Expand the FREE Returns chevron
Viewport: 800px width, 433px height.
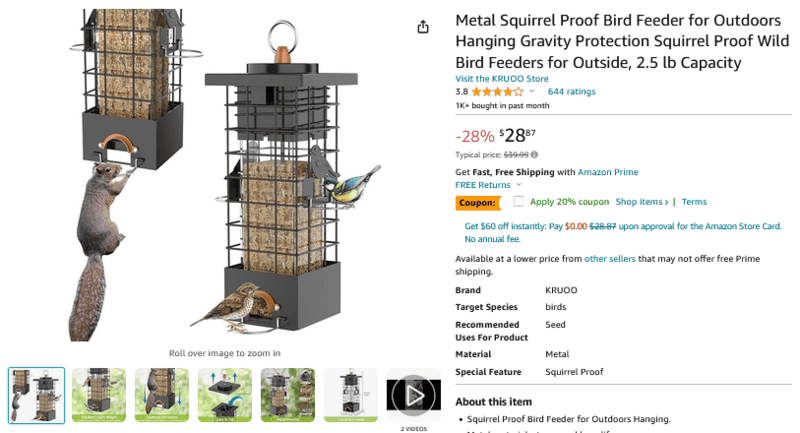pos(519,185)
